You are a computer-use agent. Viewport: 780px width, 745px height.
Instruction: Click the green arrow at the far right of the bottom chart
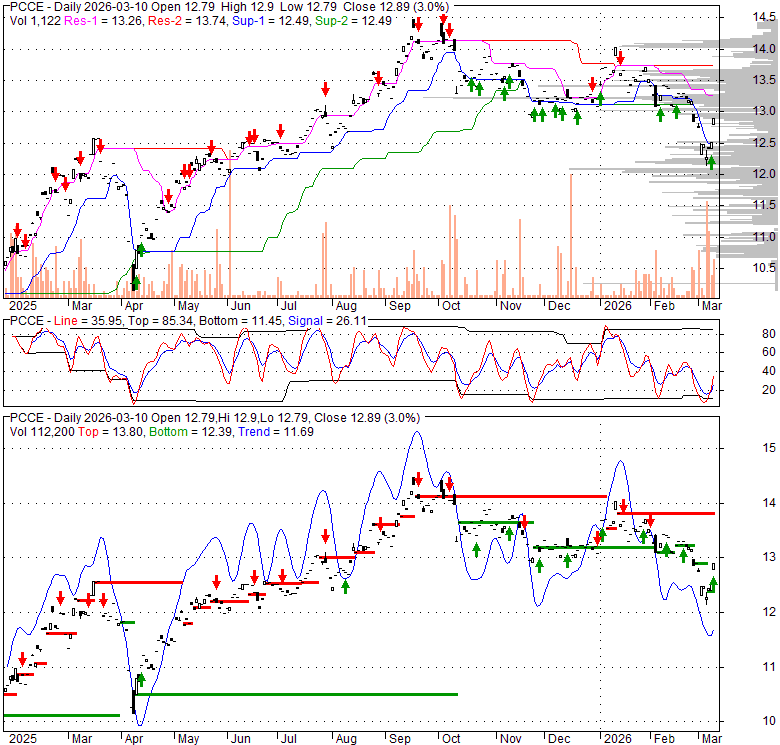point(714,583)
